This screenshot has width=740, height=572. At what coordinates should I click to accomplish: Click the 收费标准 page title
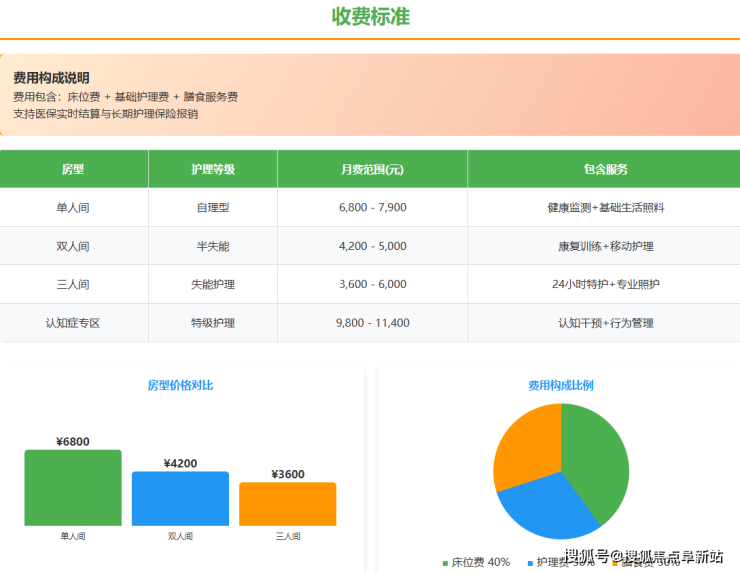pyautogui.click(x=370, y=17)
